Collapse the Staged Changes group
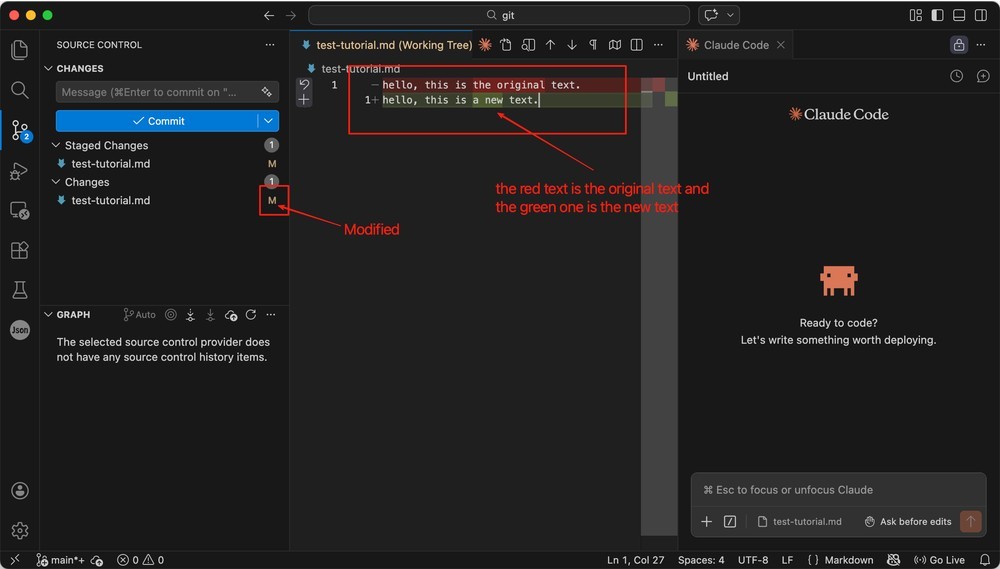Viewport: 1000px width, 569px height. tap(56, 145)
